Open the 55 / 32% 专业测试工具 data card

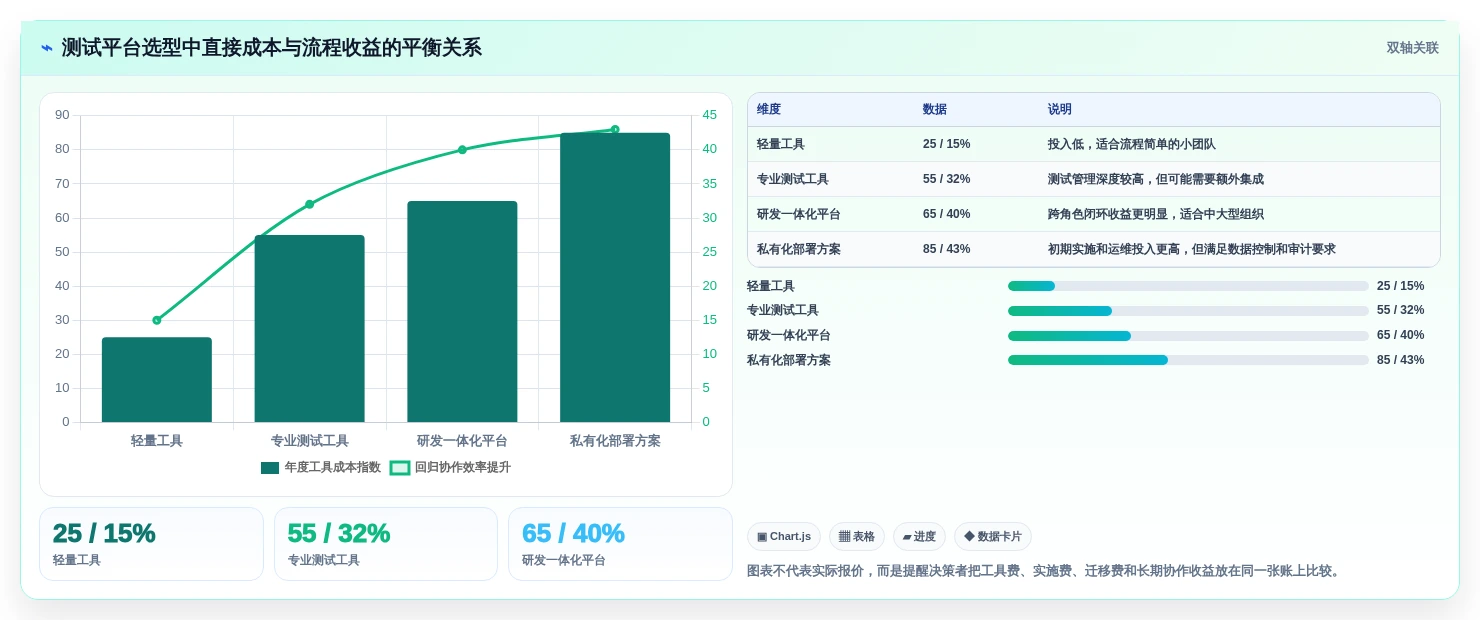386,544
